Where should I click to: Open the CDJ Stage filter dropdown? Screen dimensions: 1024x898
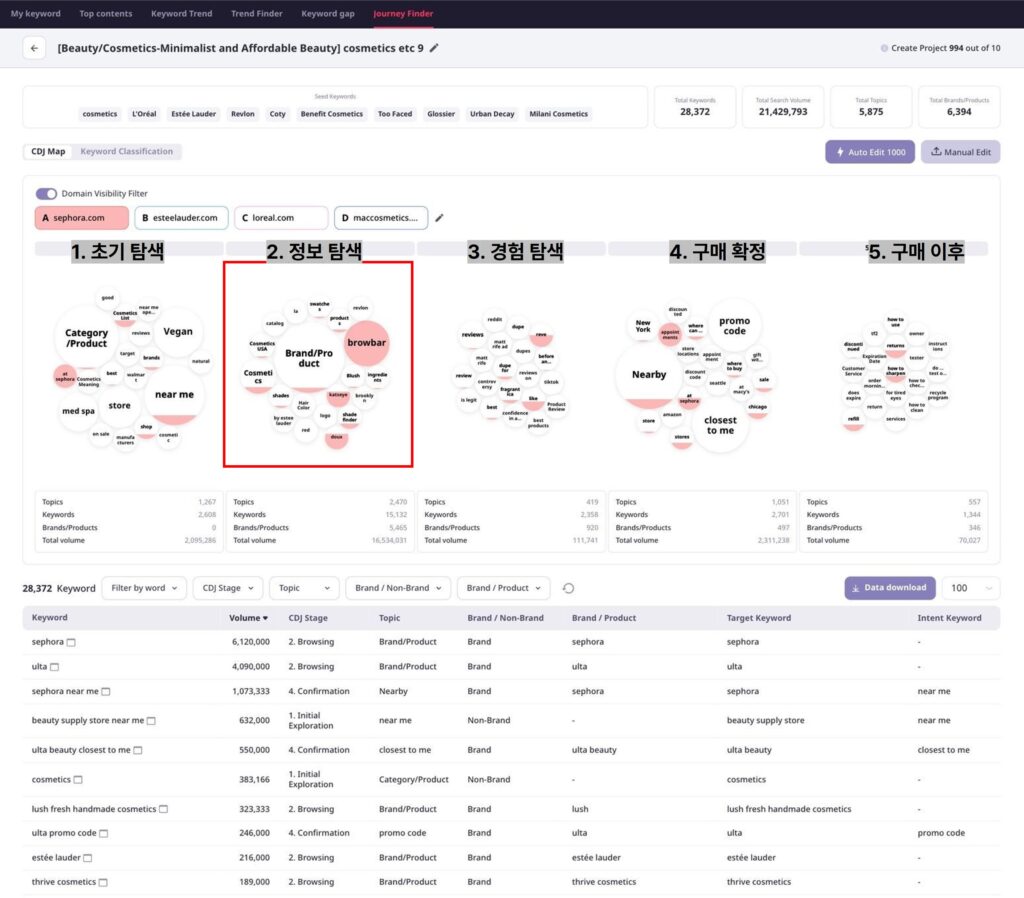pos(228,588)
